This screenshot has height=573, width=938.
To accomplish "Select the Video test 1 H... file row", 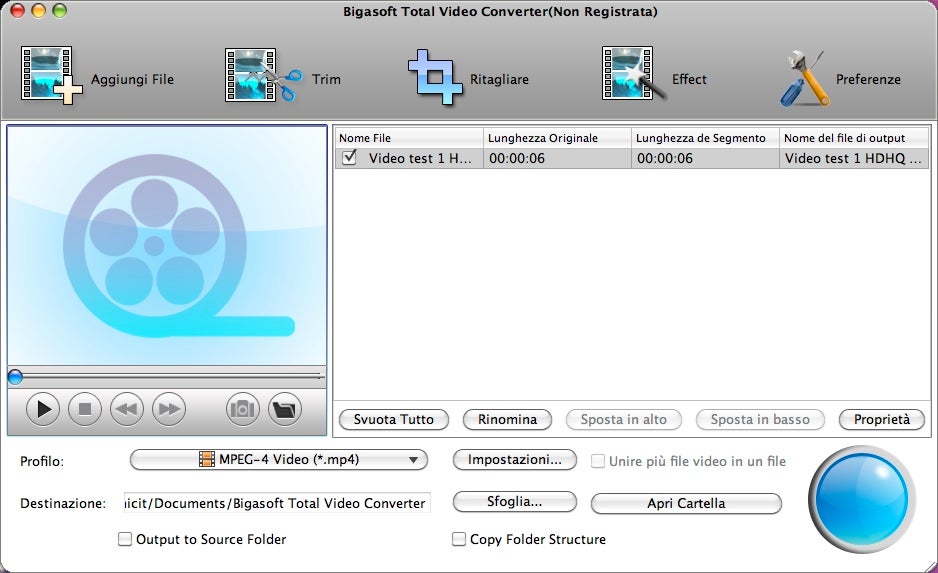I will coord(631,158).
